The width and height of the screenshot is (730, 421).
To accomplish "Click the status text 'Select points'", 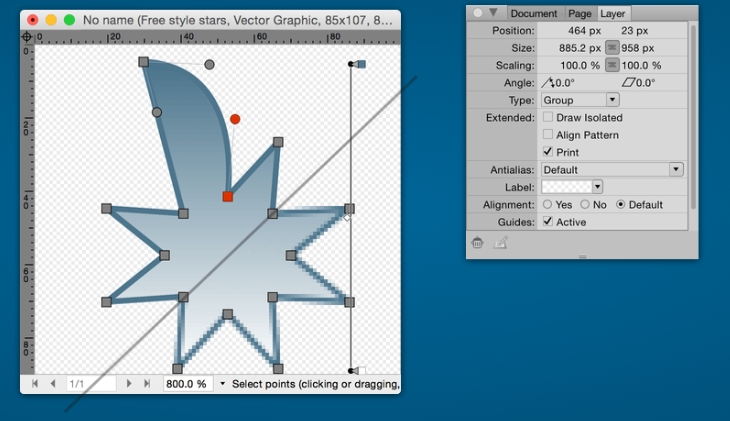I will pos(264,384).
